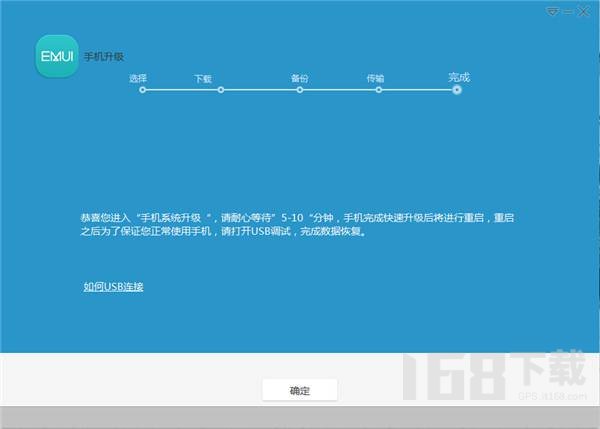Click progress line between 下载 and 备份
Image resolution: width=600 pixels, height=429 pixels.
pos(260,90)
